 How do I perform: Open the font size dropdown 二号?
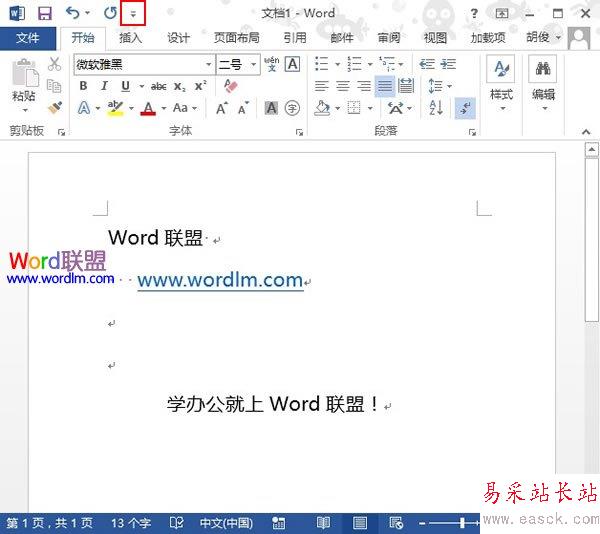253,64
